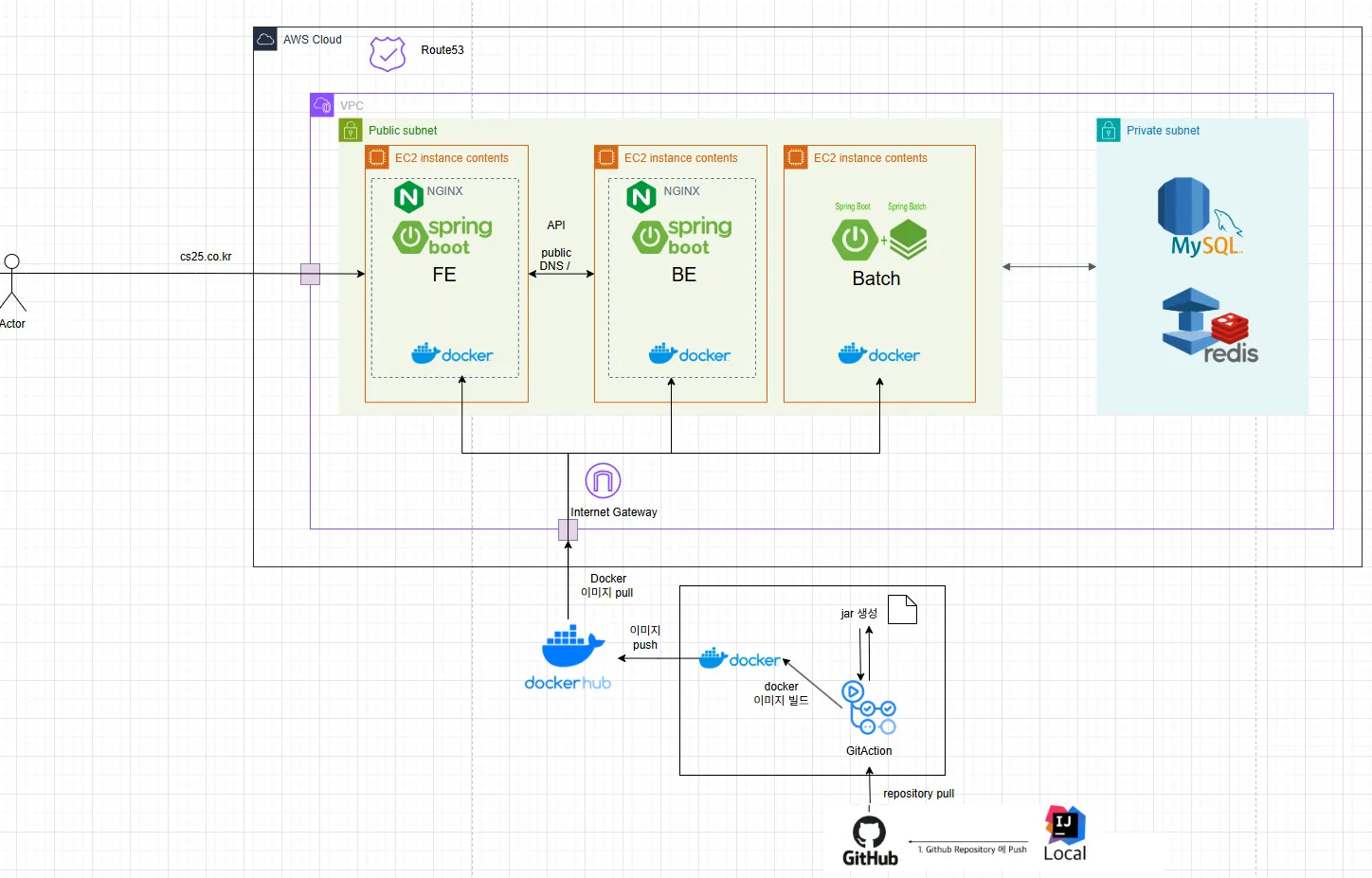This screenshot has height=878, width=1372.
Task: Select the 'AWS Cloud' label
Action: 313,40
